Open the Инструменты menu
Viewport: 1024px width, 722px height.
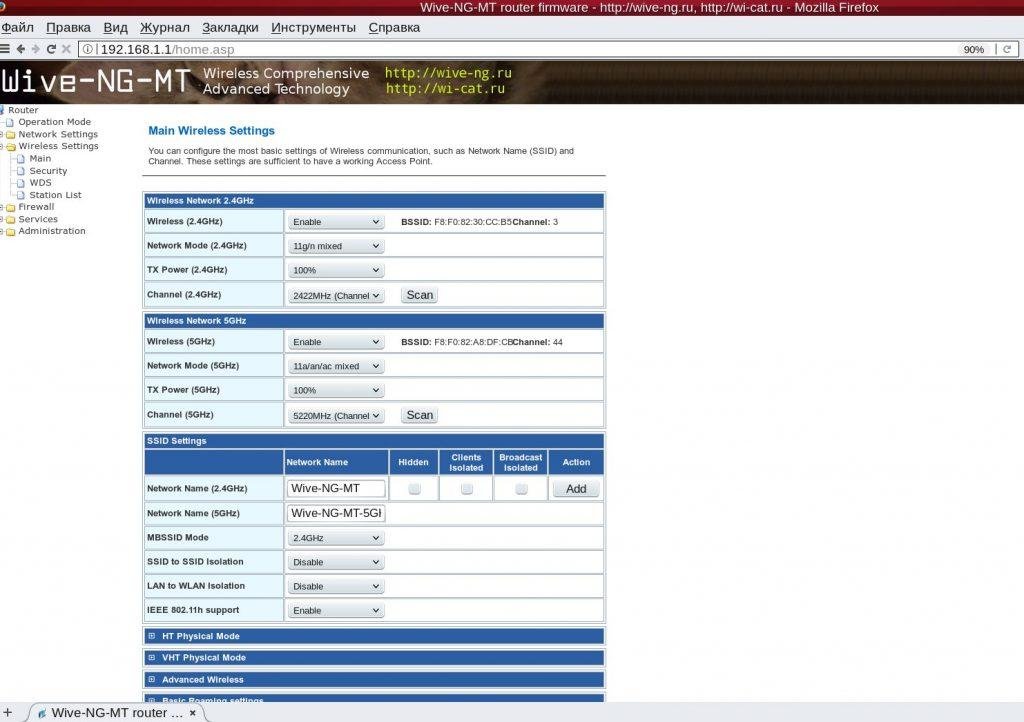click(314, 27)
